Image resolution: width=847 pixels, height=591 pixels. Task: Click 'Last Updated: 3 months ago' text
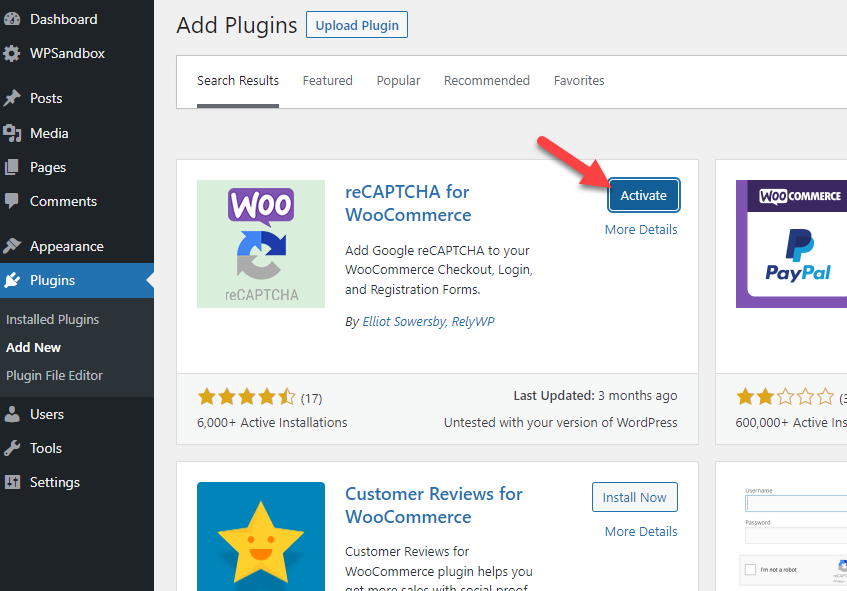[x=595, y=396]
